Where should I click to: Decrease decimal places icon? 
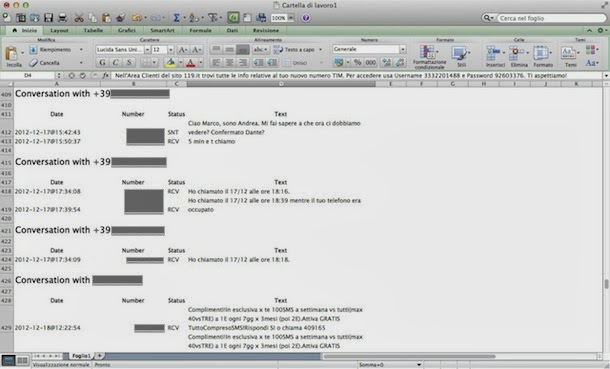pyautogui.click(x=400, y=62)
